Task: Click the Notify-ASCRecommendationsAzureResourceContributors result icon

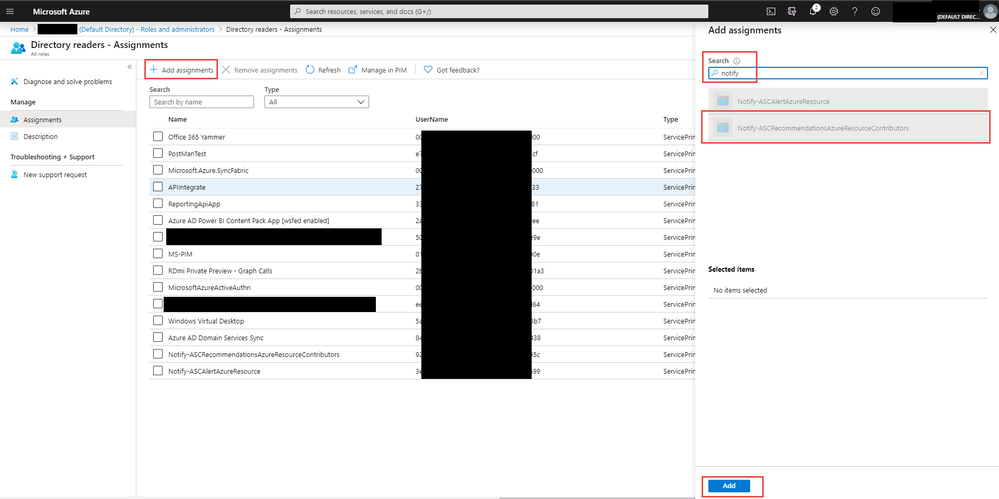Action: [x=722, y=128]
